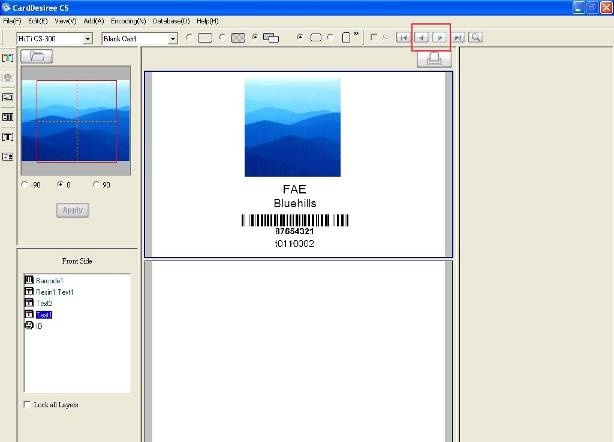Click the search record magnifier icon

475,38
